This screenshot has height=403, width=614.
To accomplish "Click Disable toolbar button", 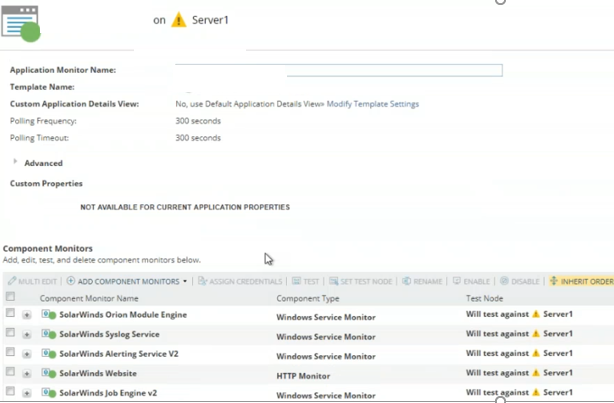I will pyautogui.click(x=520, y=281).
